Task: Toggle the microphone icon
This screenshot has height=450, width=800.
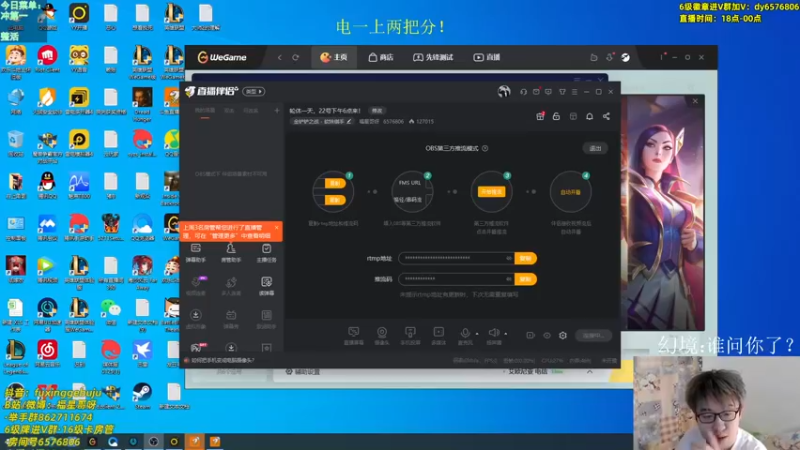Action: (x=465, y=333)
